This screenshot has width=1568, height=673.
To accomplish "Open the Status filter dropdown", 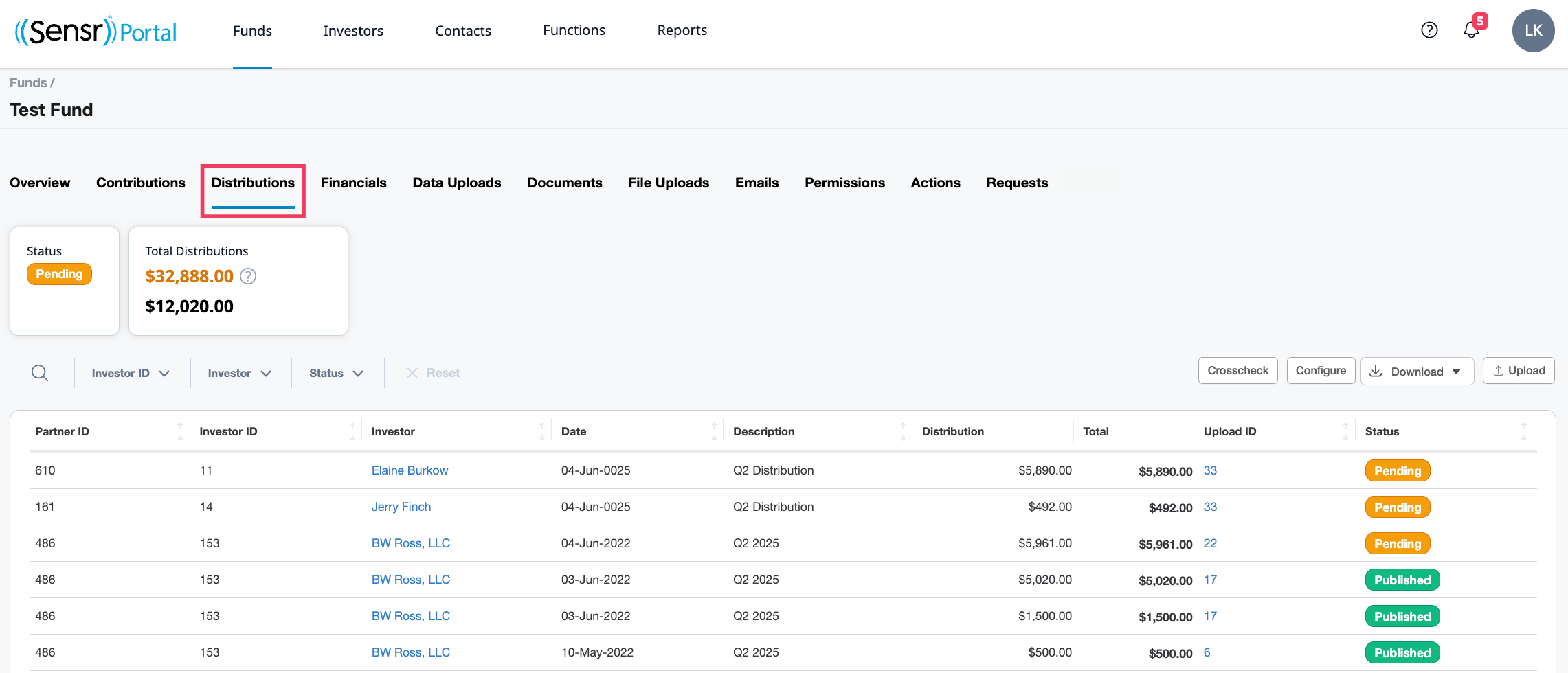I will click(336, 373).
